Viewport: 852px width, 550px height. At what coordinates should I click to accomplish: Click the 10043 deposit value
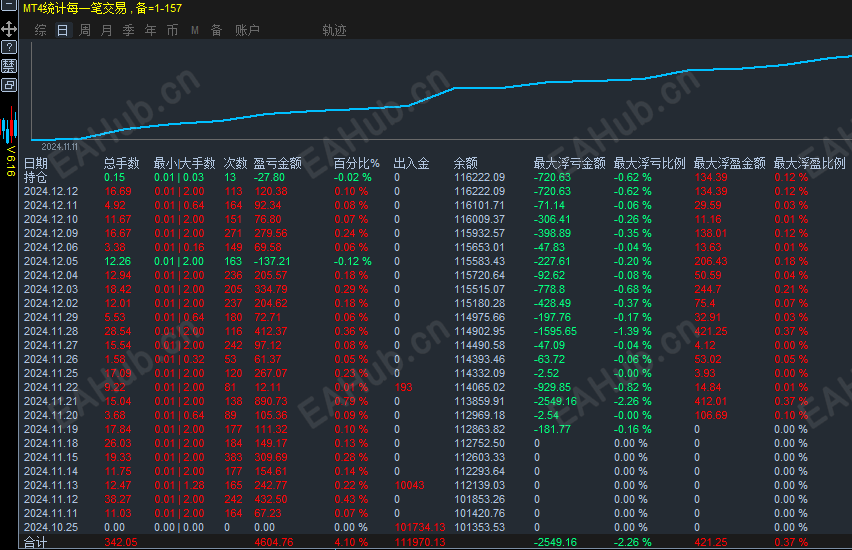pyautogui.click(x=410, y=485)
